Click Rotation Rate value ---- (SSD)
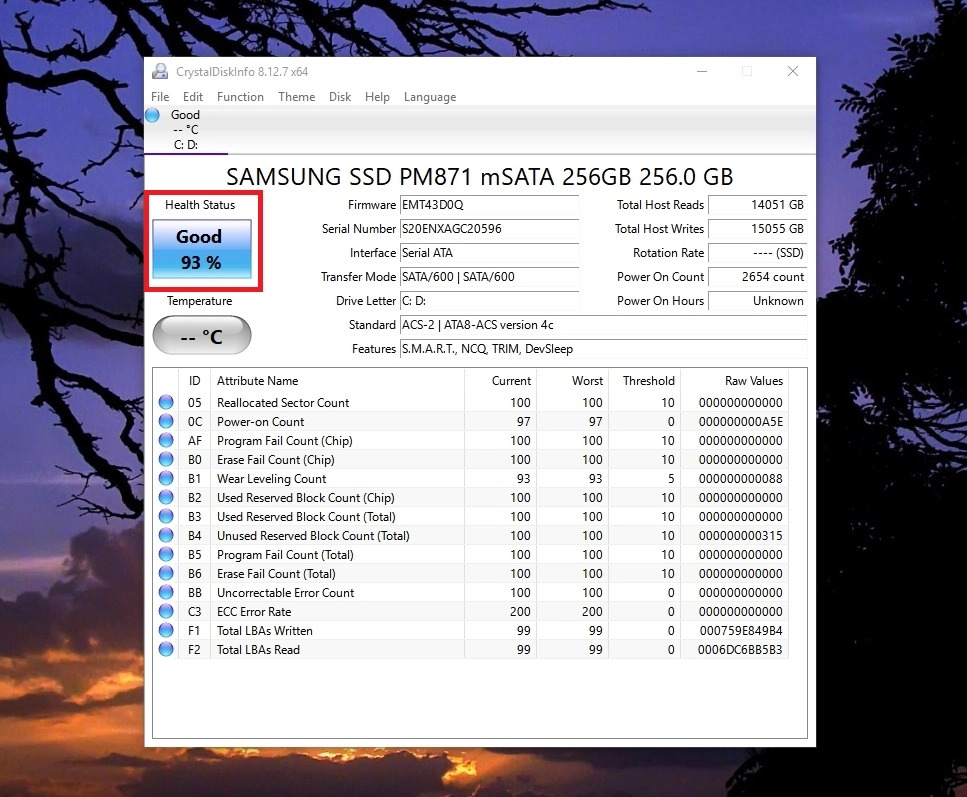 (x=757, y=253)
